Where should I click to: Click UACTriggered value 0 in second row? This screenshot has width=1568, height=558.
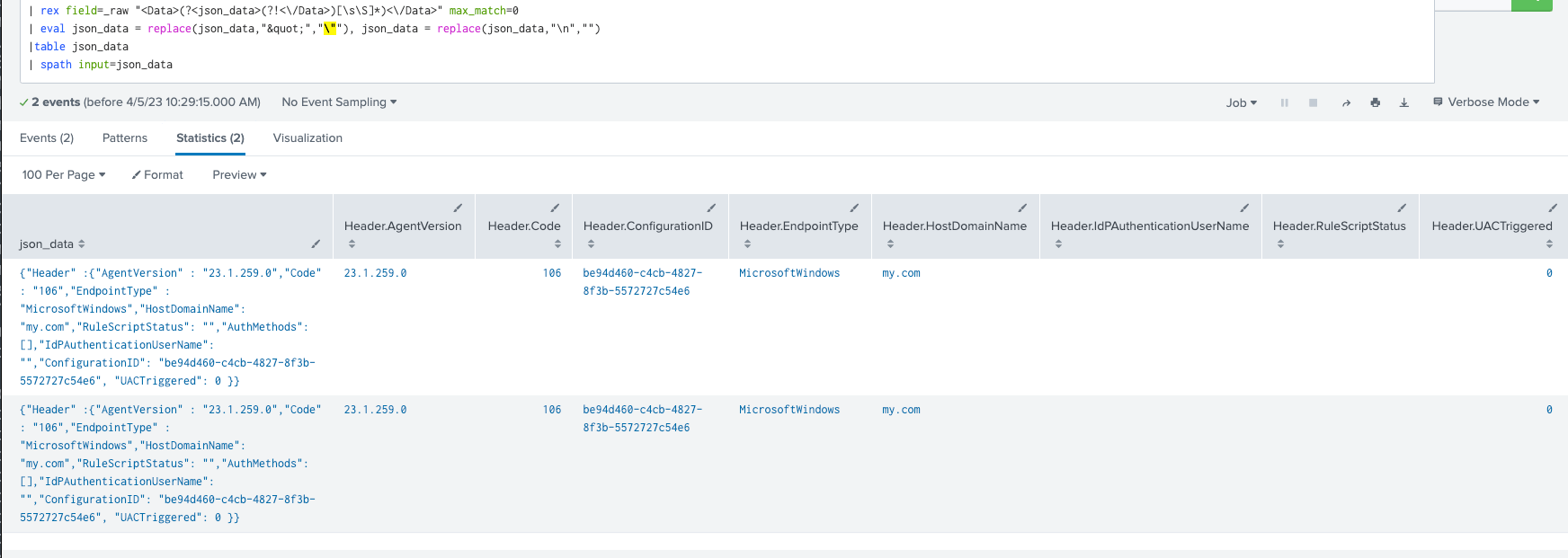click(1549, 410)
